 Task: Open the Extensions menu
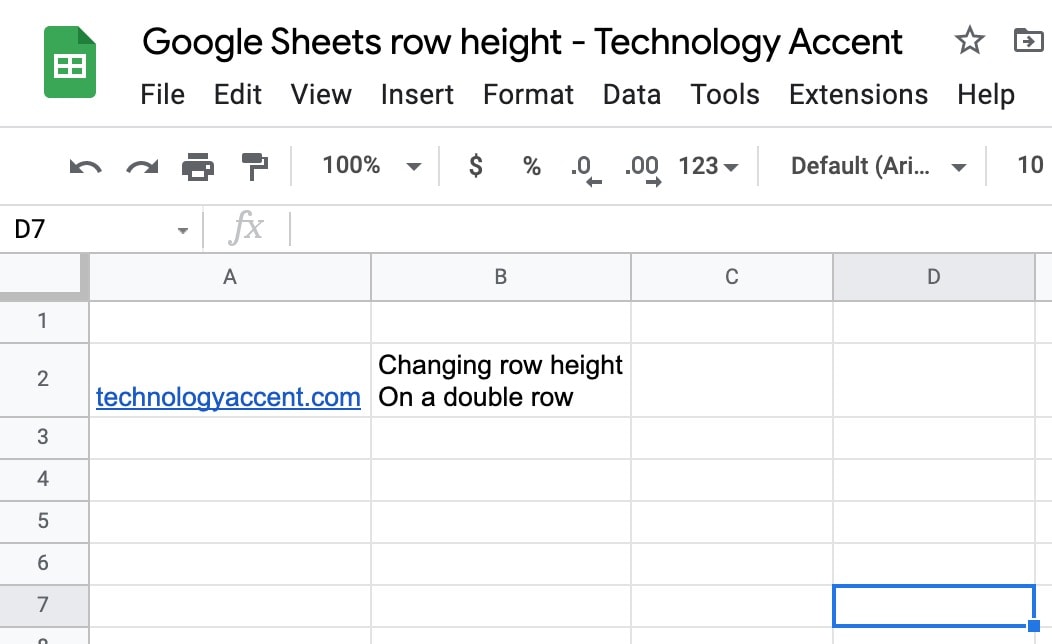point(858,95)
